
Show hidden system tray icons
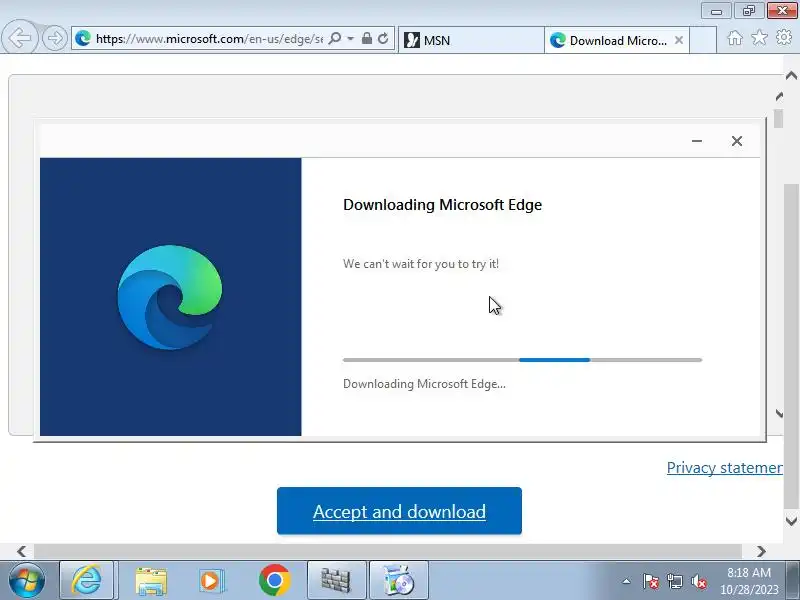[627, 581]
